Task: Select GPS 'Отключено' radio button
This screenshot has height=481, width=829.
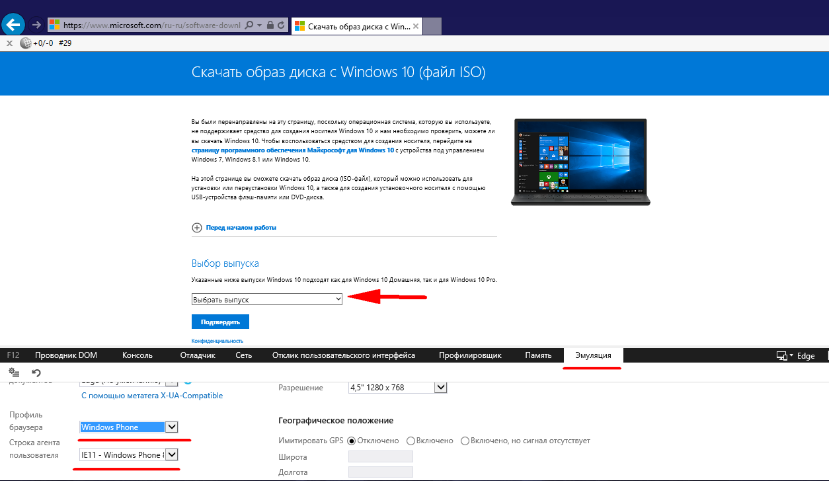Action: (x=352, y=441)
